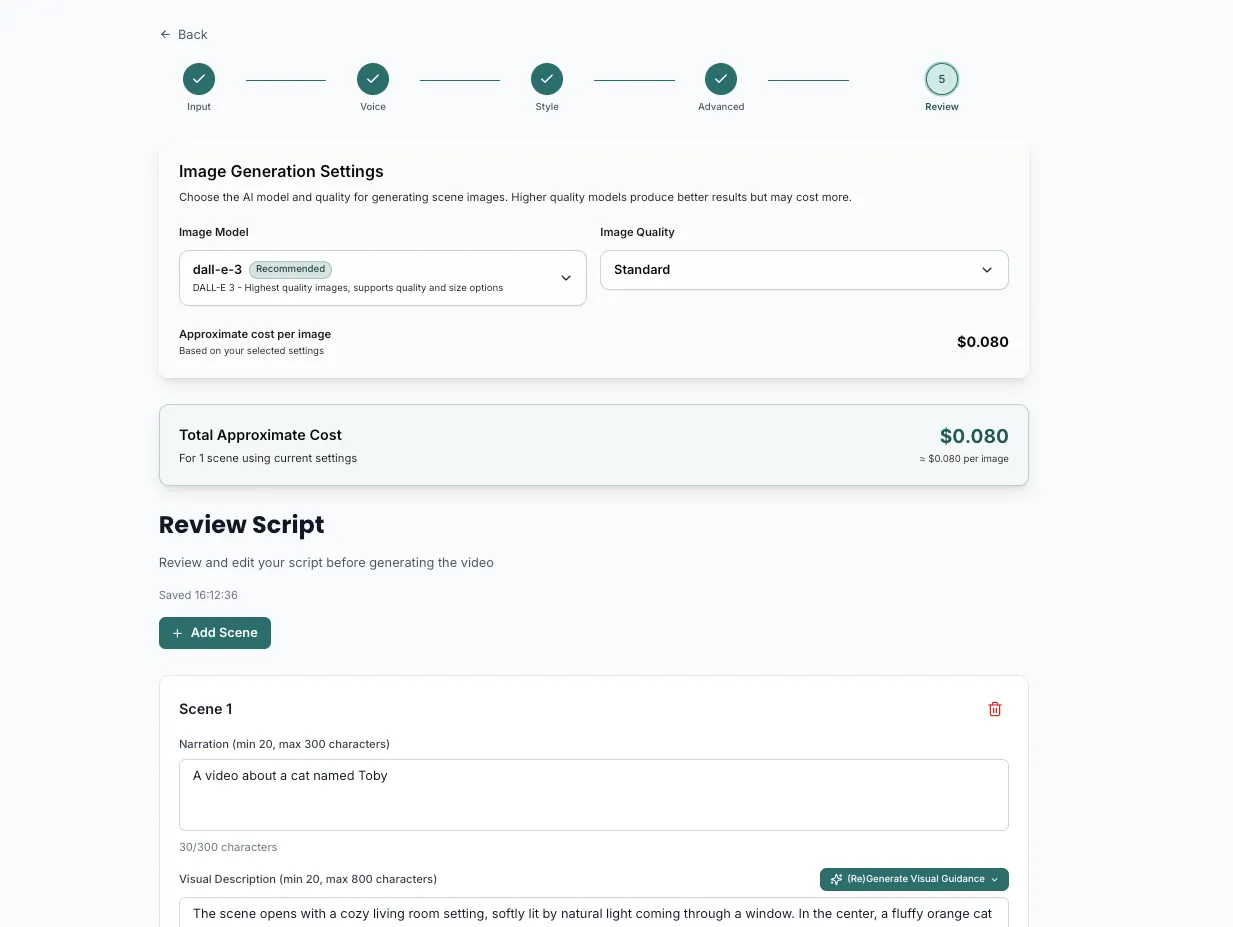This screenshot has width=1233, height=927.
Task: Go to the Style step checkmark
Action: (x=547, y=79)
